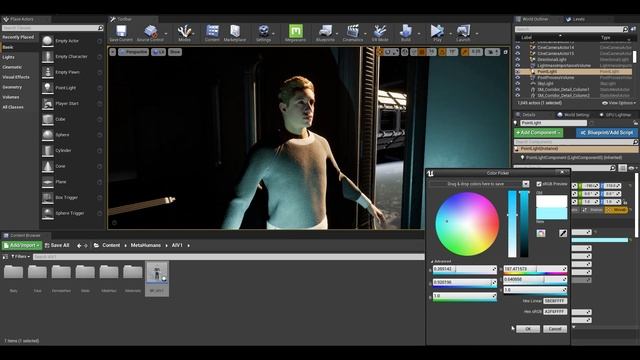Viewport: 640px width, 360px height.
Task: Switch to the World Settings tab
Action: 573,115
